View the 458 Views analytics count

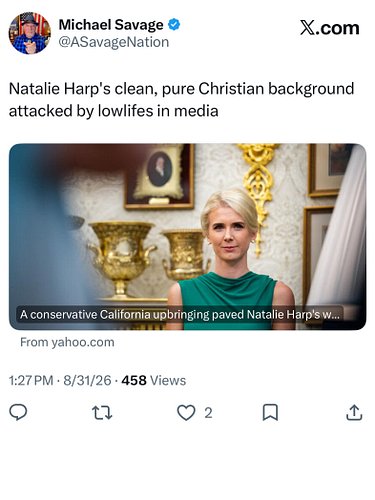tap(154, 380)
